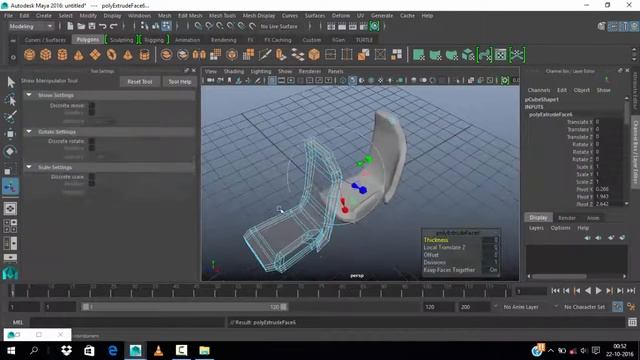Image resolution: width=640 pixels, height=360 pixels.
Task: Open File Explorer from the taskbar
Action: [204, 350]
